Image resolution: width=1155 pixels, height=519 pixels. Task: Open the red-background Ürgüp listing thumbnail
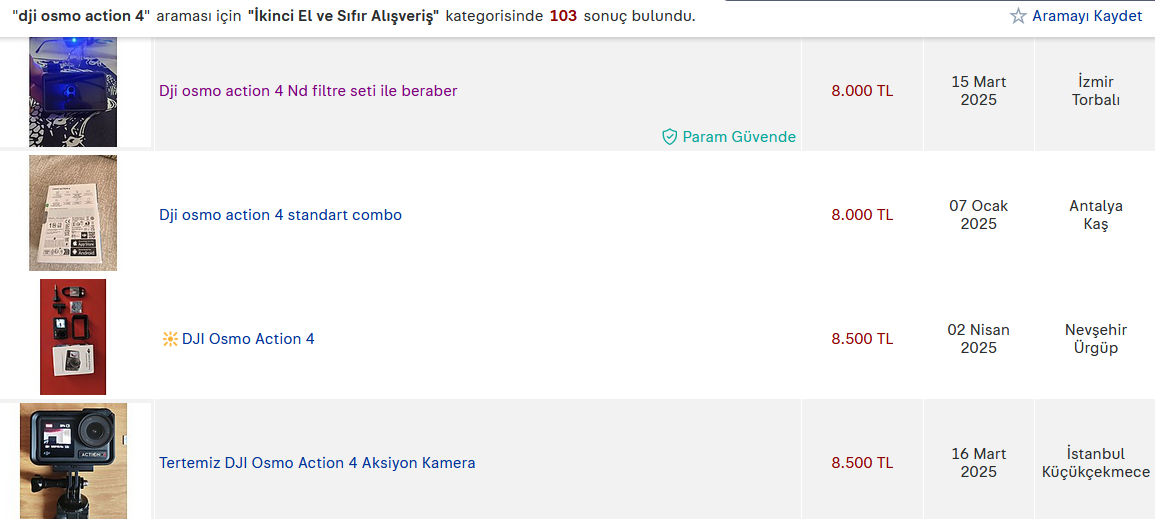pyautogui.click(x=73, y=337)
